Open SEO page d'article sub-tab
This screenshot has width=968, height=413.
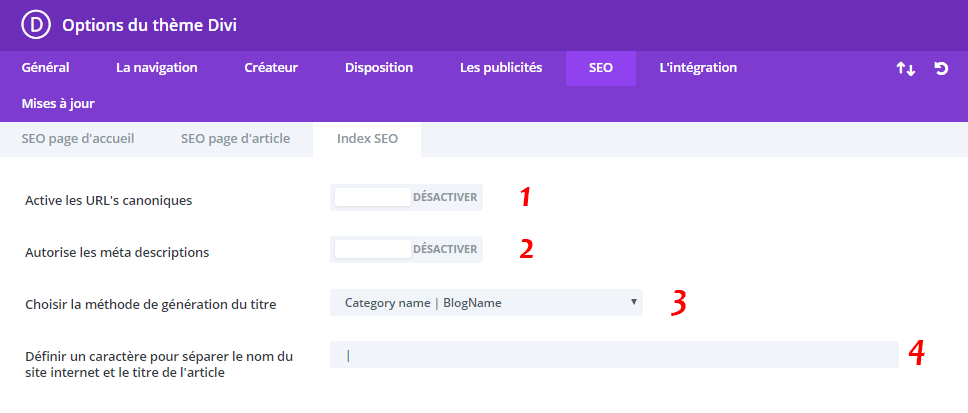[x=235, y=139]
